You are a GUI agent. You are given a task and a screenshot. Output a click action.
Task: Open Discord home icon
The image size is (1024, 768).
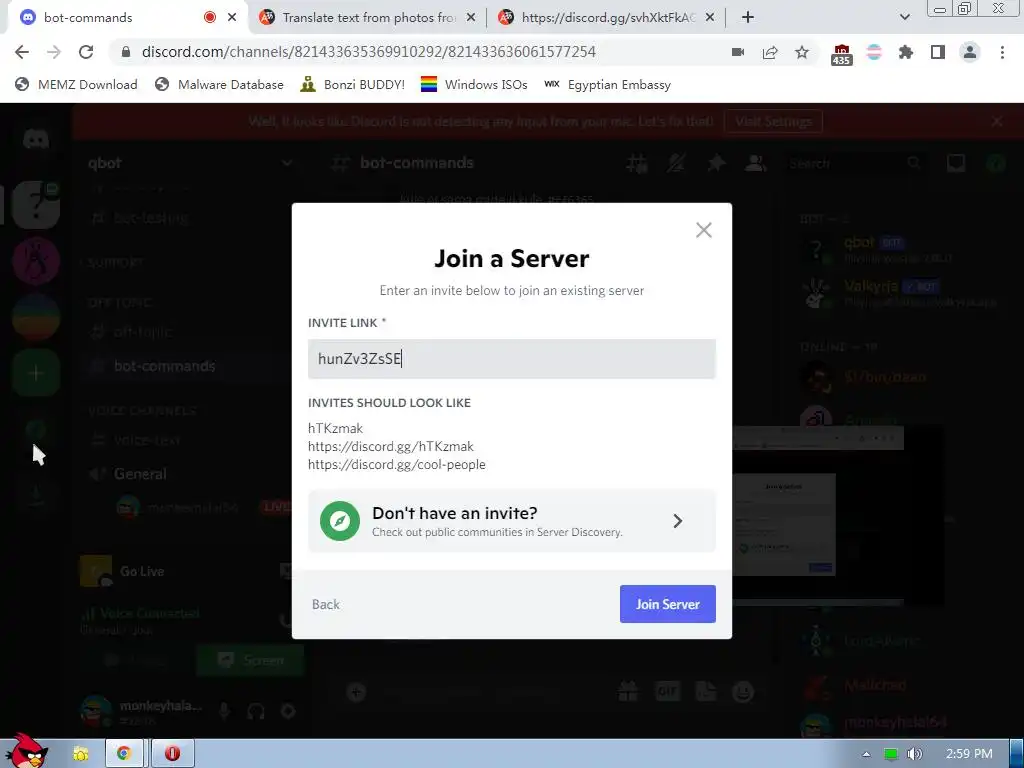pos(36,139)
